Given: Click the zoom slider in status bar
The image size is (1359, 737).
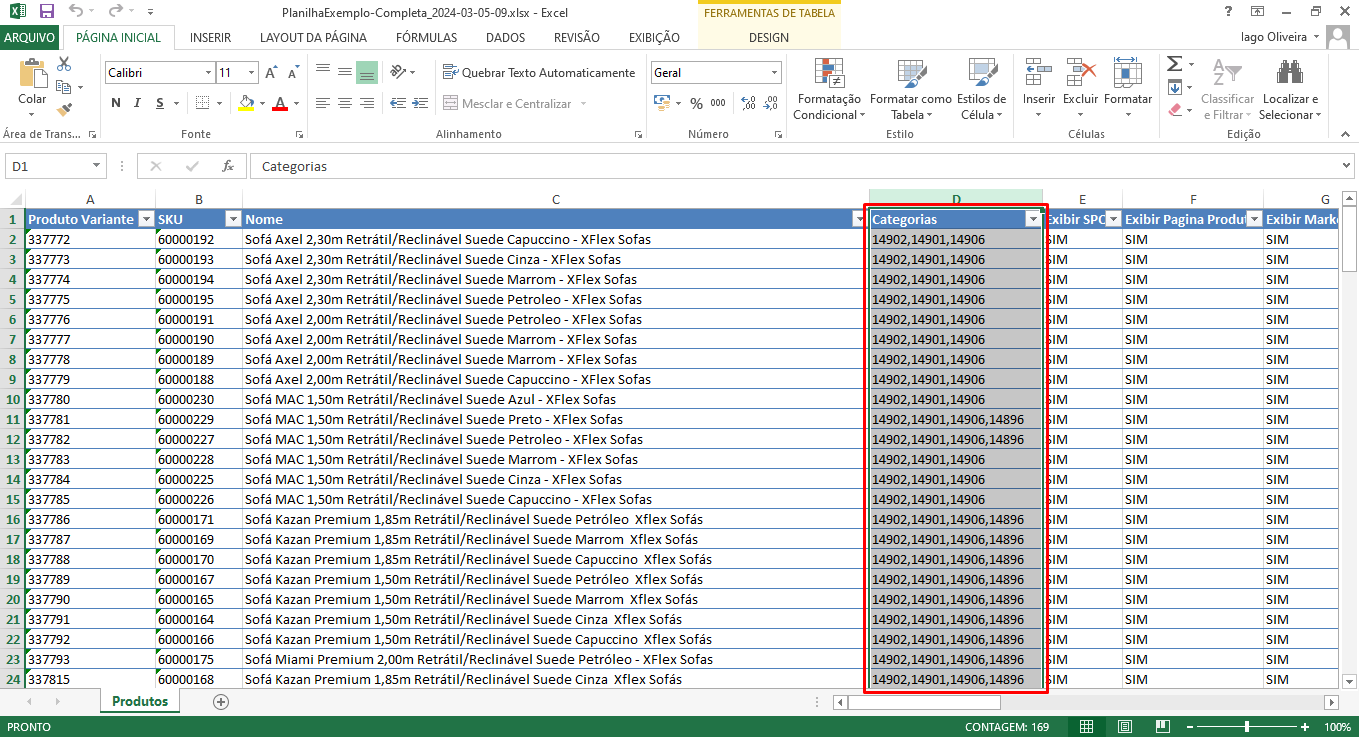Looking at the screenshot, I should pyautogui.click(x=1246, y=727).
